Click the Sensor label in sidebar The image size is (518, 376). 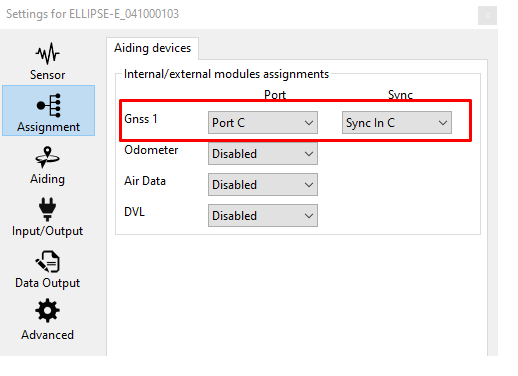coord(48,75)
